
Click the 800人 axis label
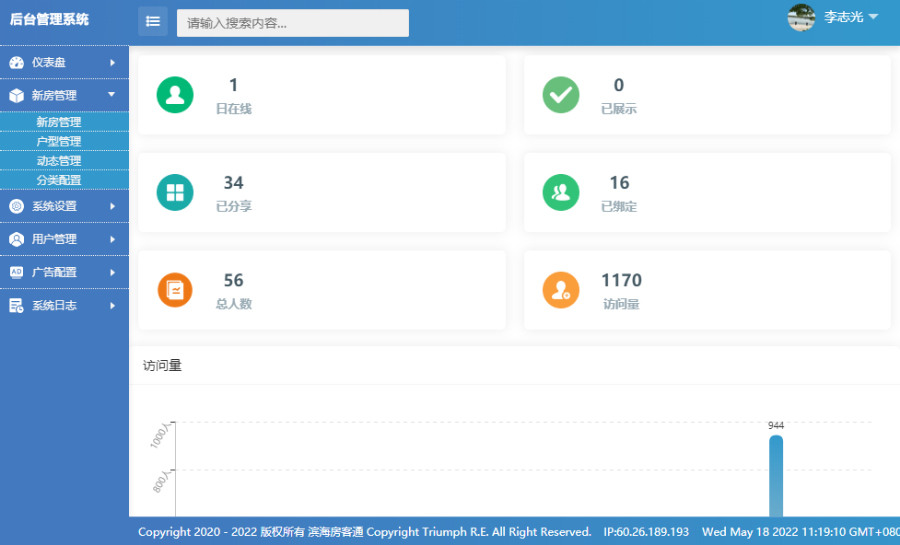(161, 481)
